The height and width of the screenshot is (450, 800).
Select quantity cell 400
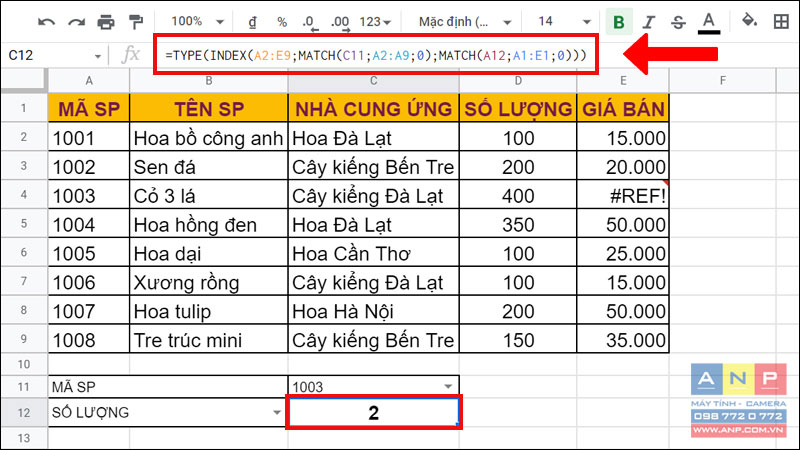(x=518, y=195)
